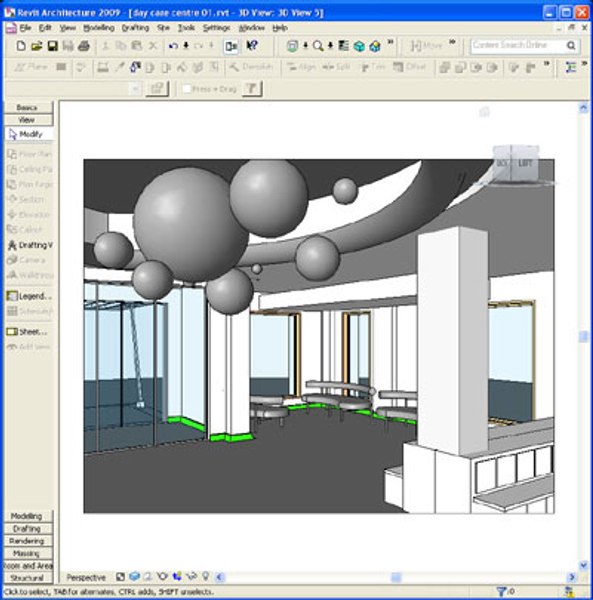Click the search magnifier button in Content Search
Image resolution: width=593 pixels, height=600 pixels.
pos(571,46)
